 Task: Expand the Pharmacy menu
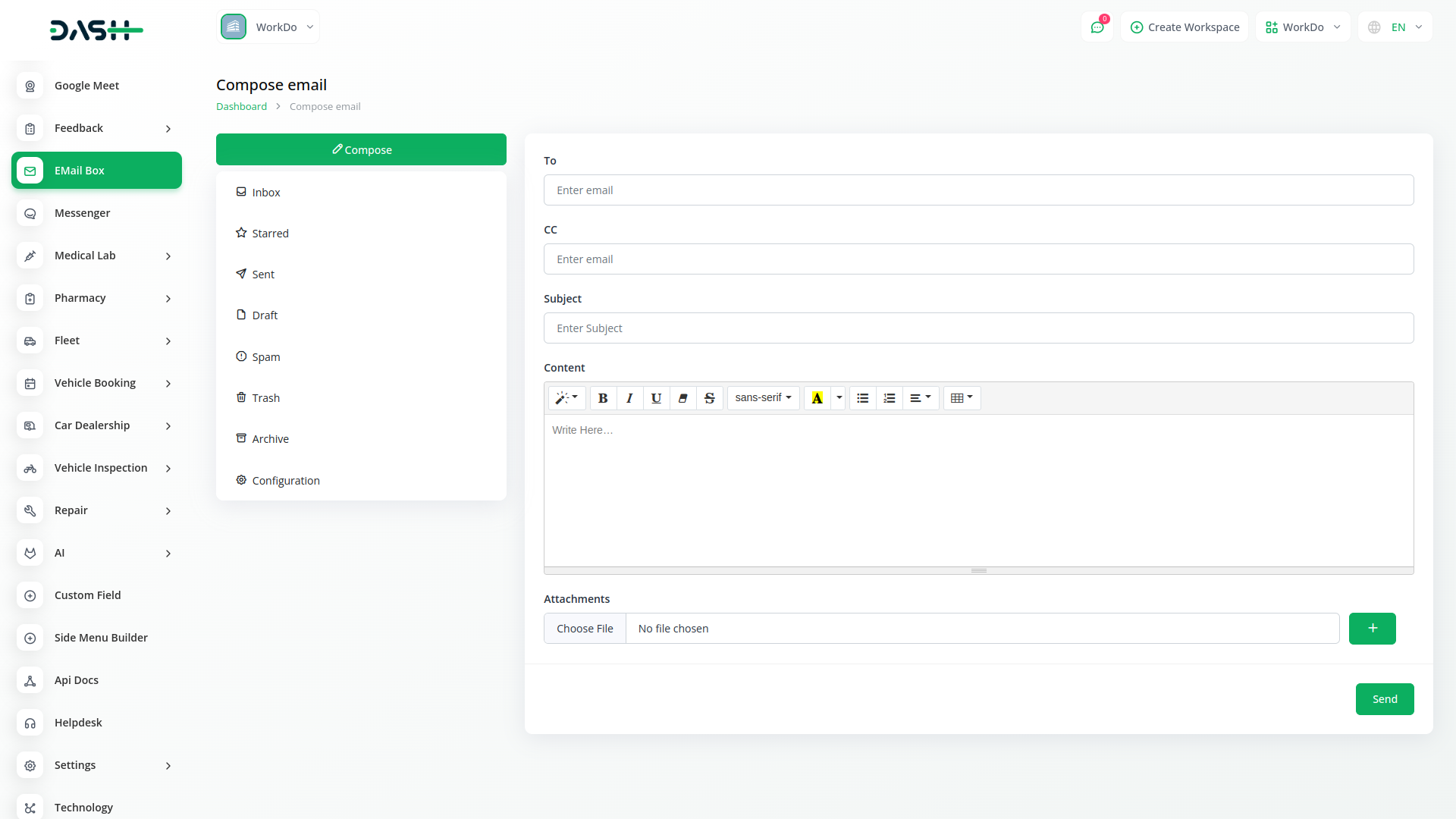click(x=96, y=298)
